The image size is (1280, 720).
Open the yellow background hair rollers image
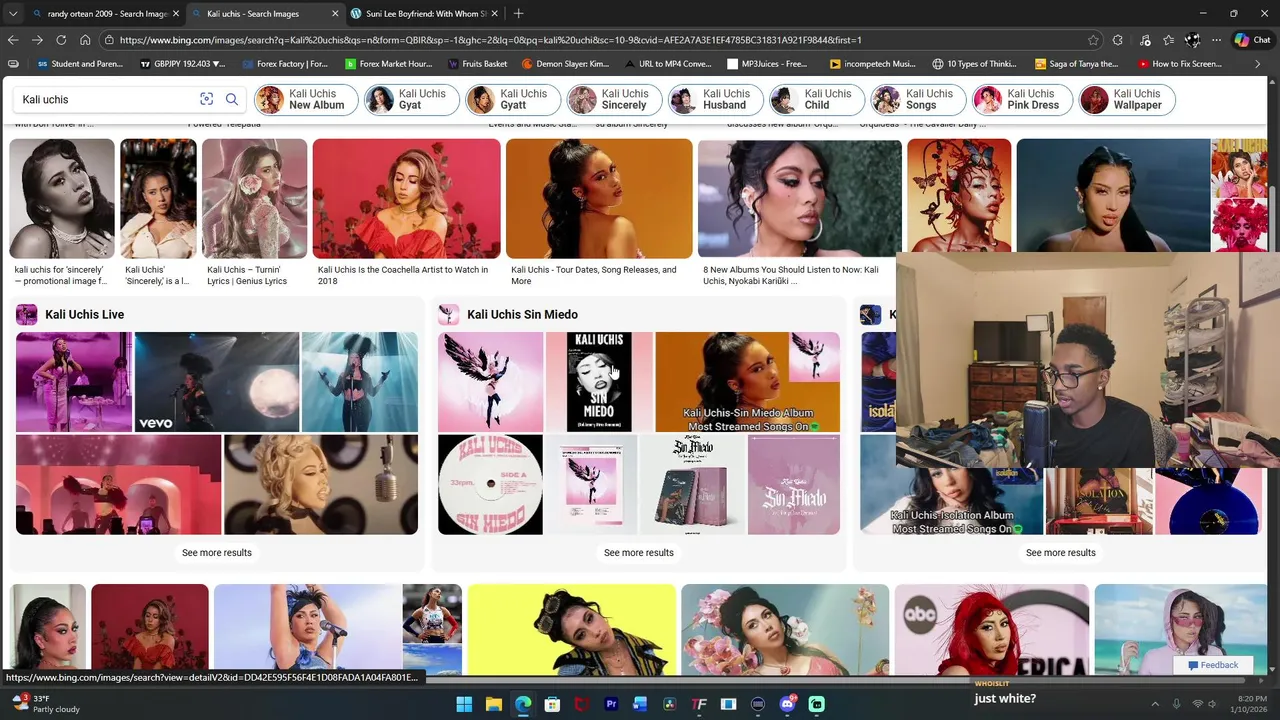tap(572, 630)
